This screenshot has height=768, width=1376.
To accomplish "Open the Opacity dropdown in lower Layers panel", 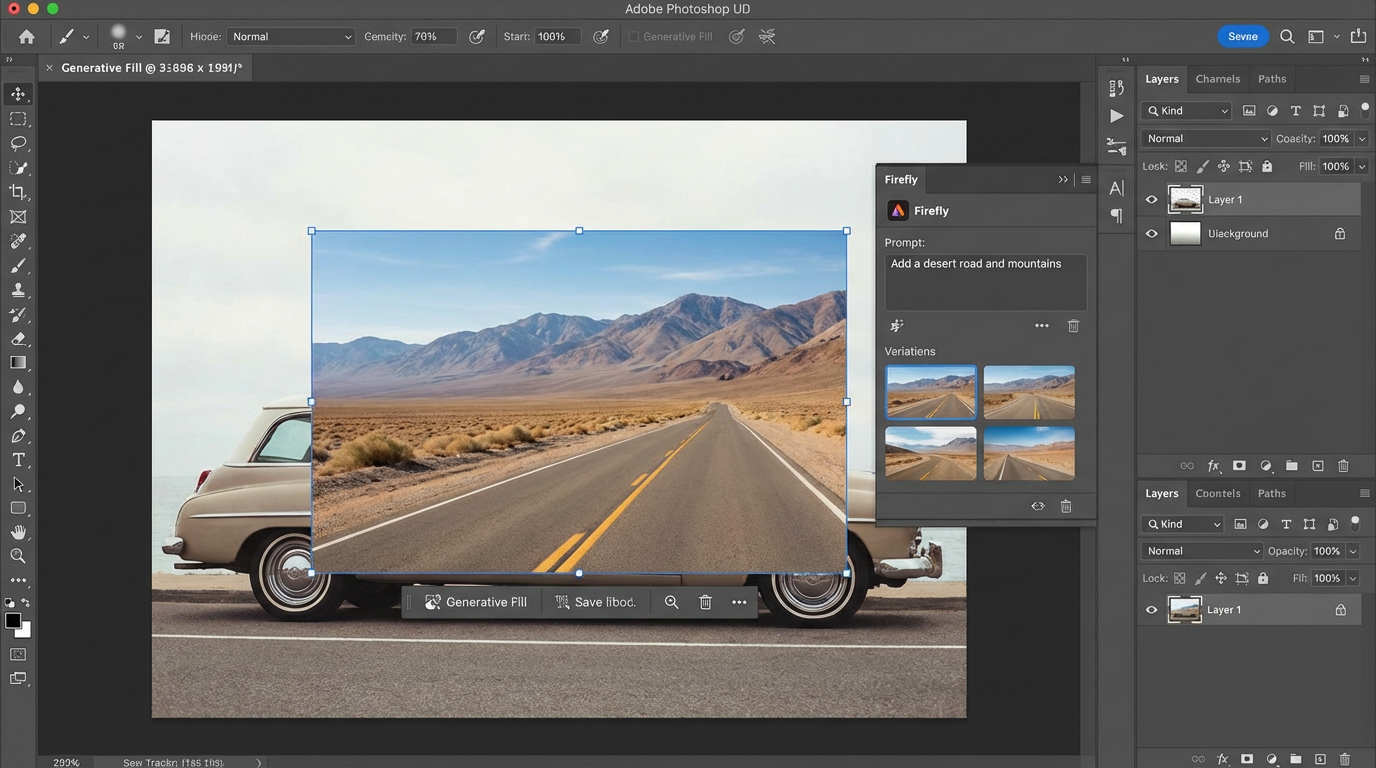I will tap(1353, 551).
